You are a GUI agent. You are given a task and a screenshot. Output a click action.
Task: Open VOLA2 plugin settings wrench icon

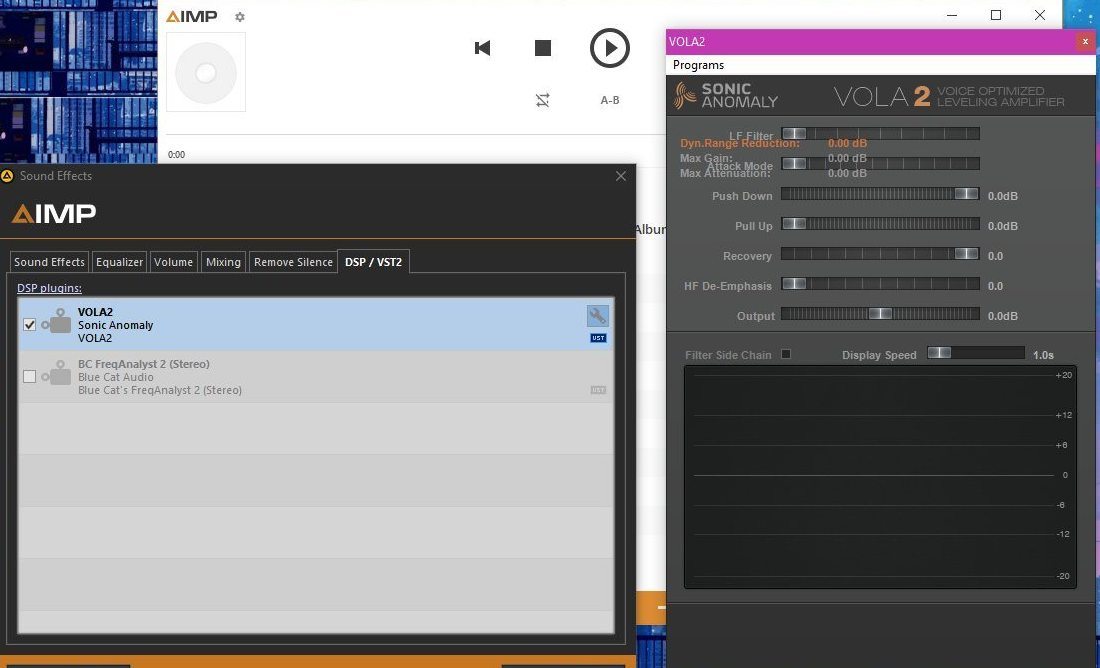[598, 316]
